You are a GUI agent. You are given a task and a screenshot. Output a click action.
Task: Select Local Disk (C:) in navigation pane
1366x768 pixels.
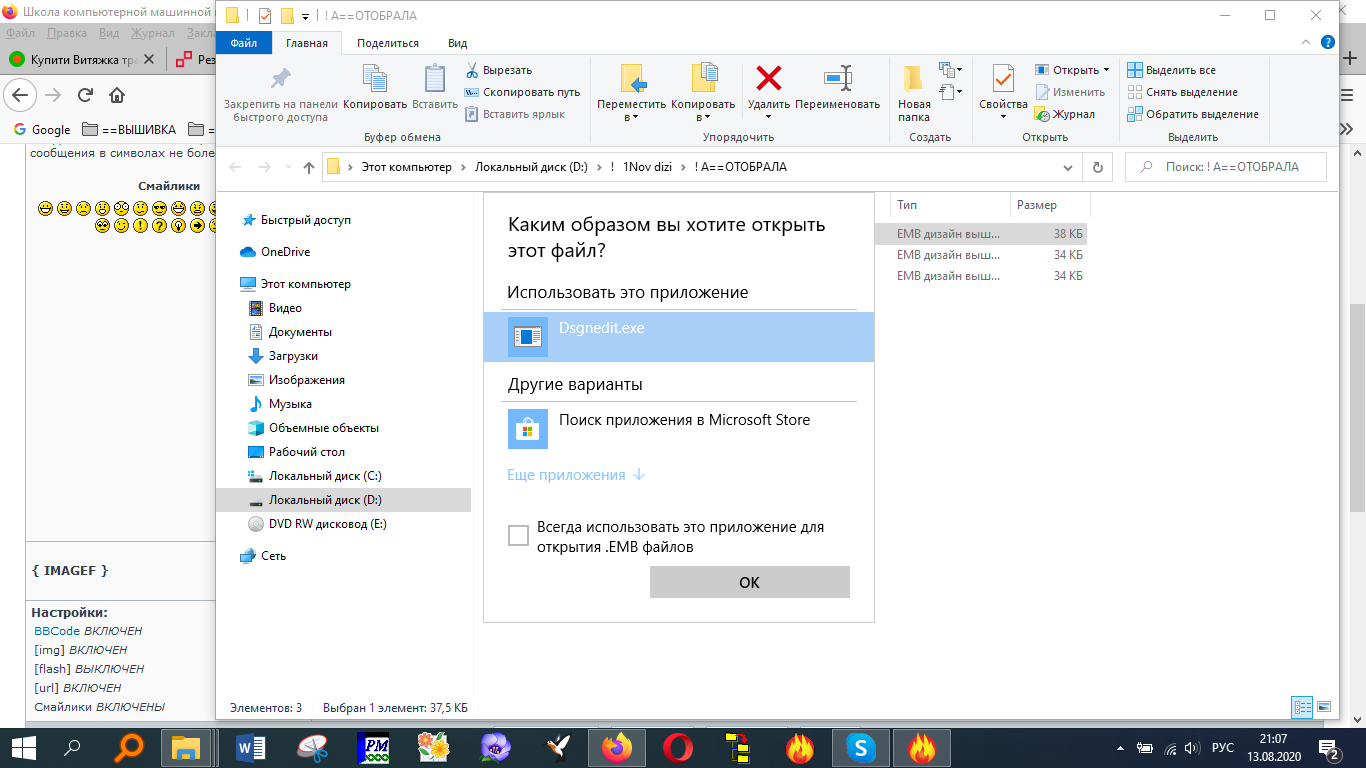click(x=324, y=476)
